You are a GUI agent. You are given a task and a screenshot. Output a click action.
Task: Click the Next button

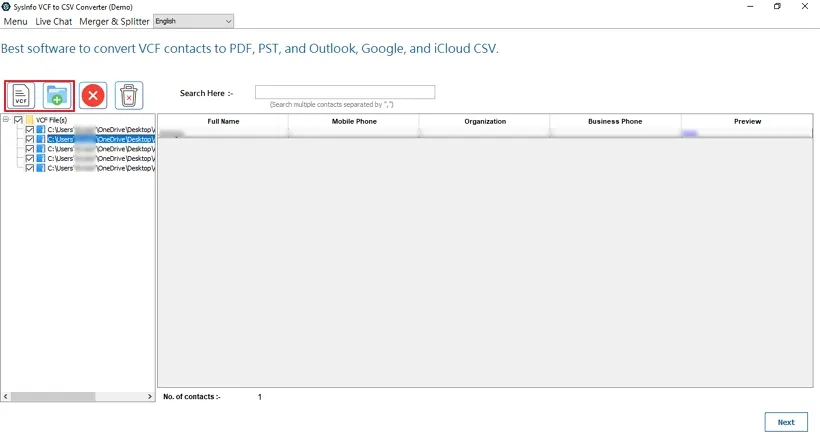[786, 422]
